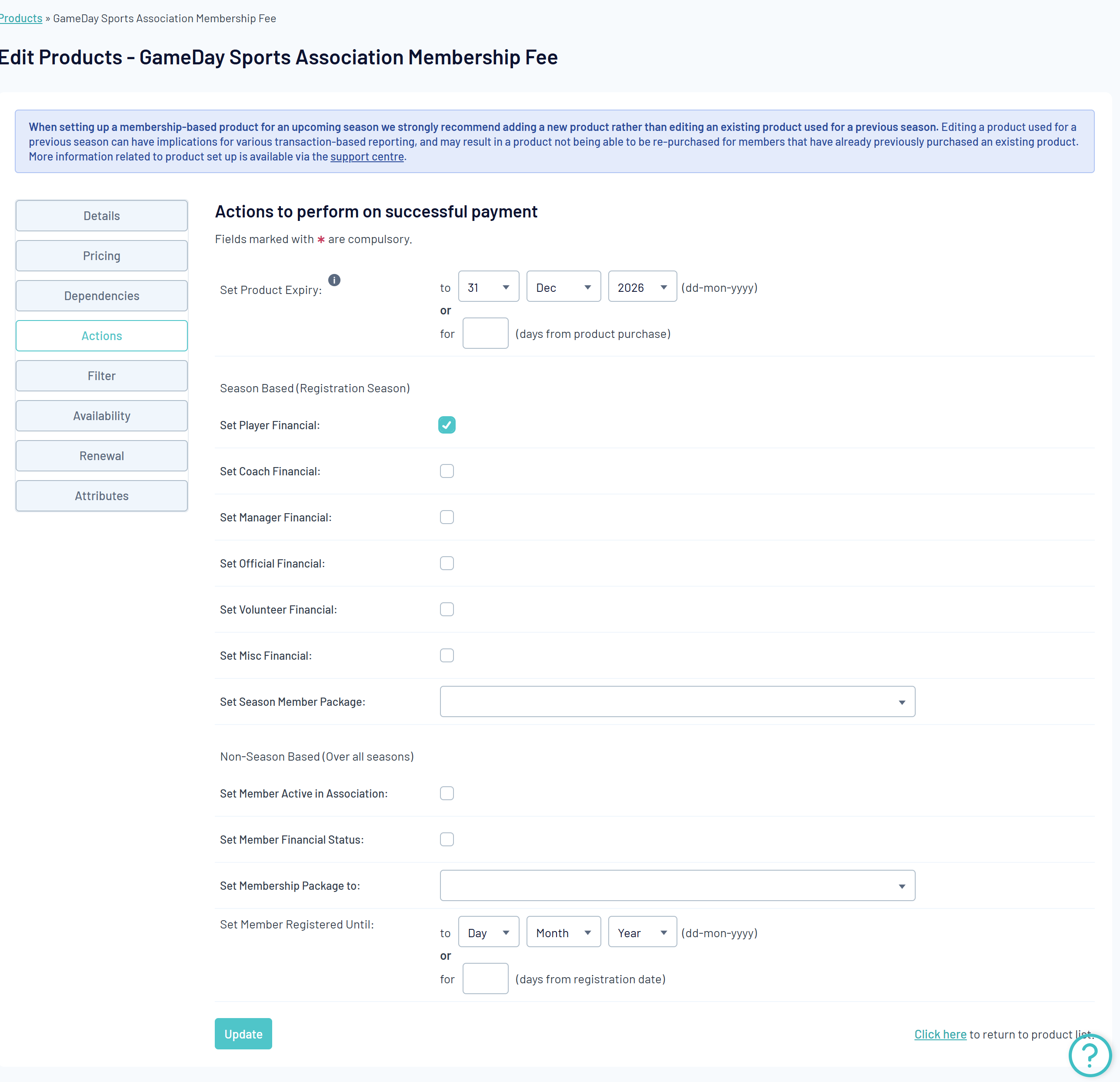Follow the support centre link
This screenshot has height=1082, width=1120.
[367, 157]
